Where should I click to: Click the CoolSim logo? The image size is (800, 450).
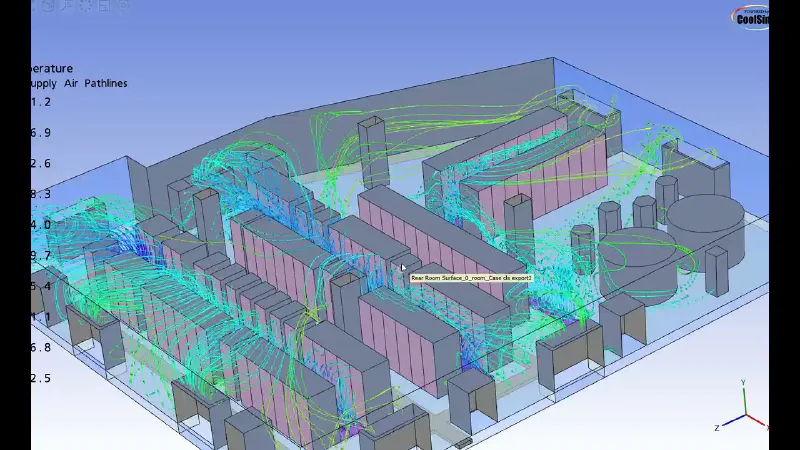750,18
